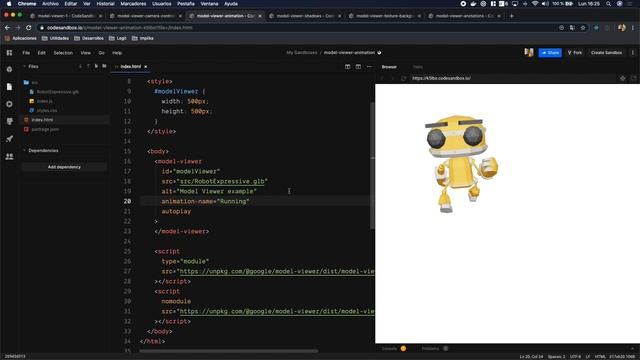Click the left of two split-layout icons
Screen dimensions: 640x360
point(347,67)
